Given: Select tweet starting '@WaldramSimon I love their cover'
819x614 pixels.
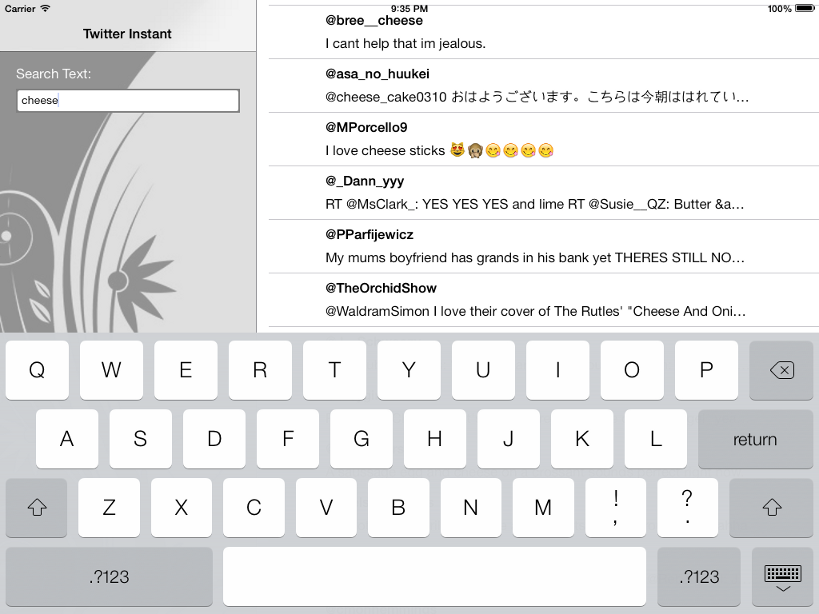Looking at the screenshot, I should pos(535,311).
